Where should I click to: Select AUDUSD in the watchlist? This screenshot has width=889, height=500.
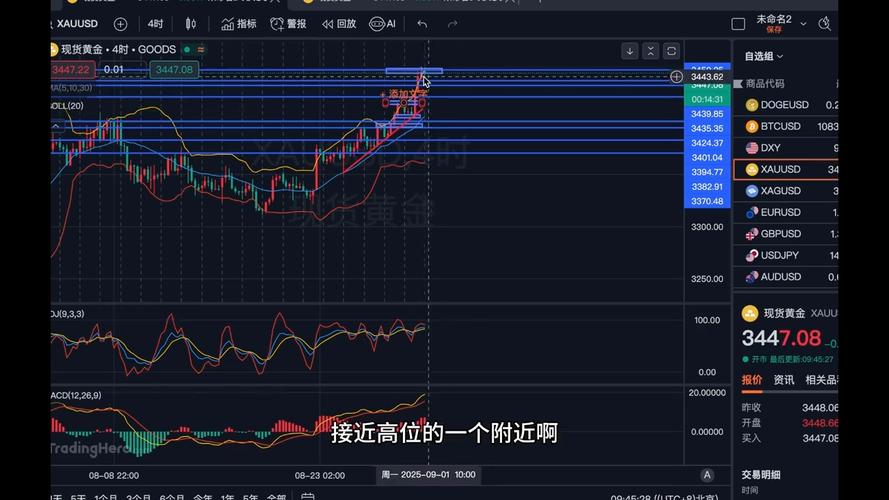click(786, 277)
